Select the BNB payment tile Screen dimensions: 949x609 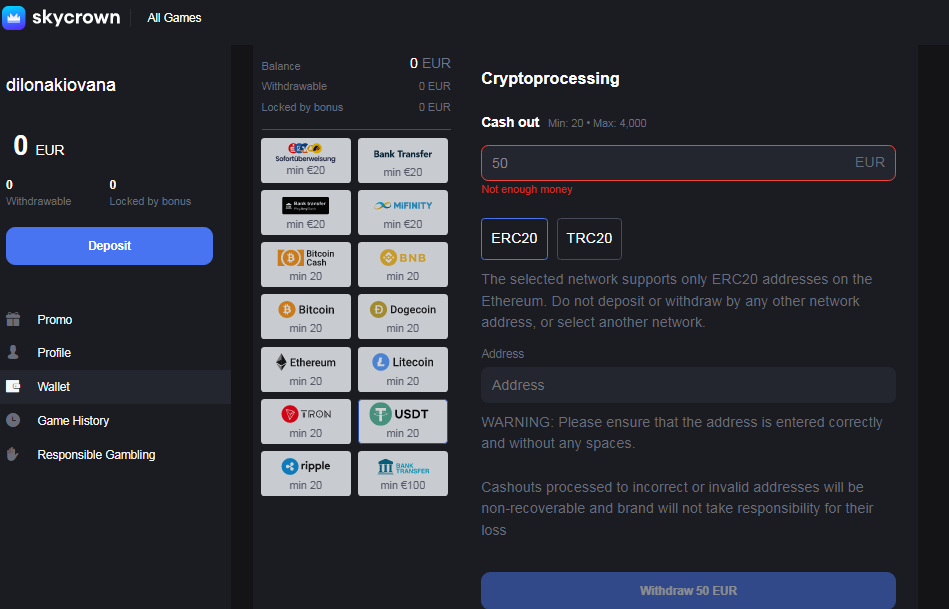[402, 264]
